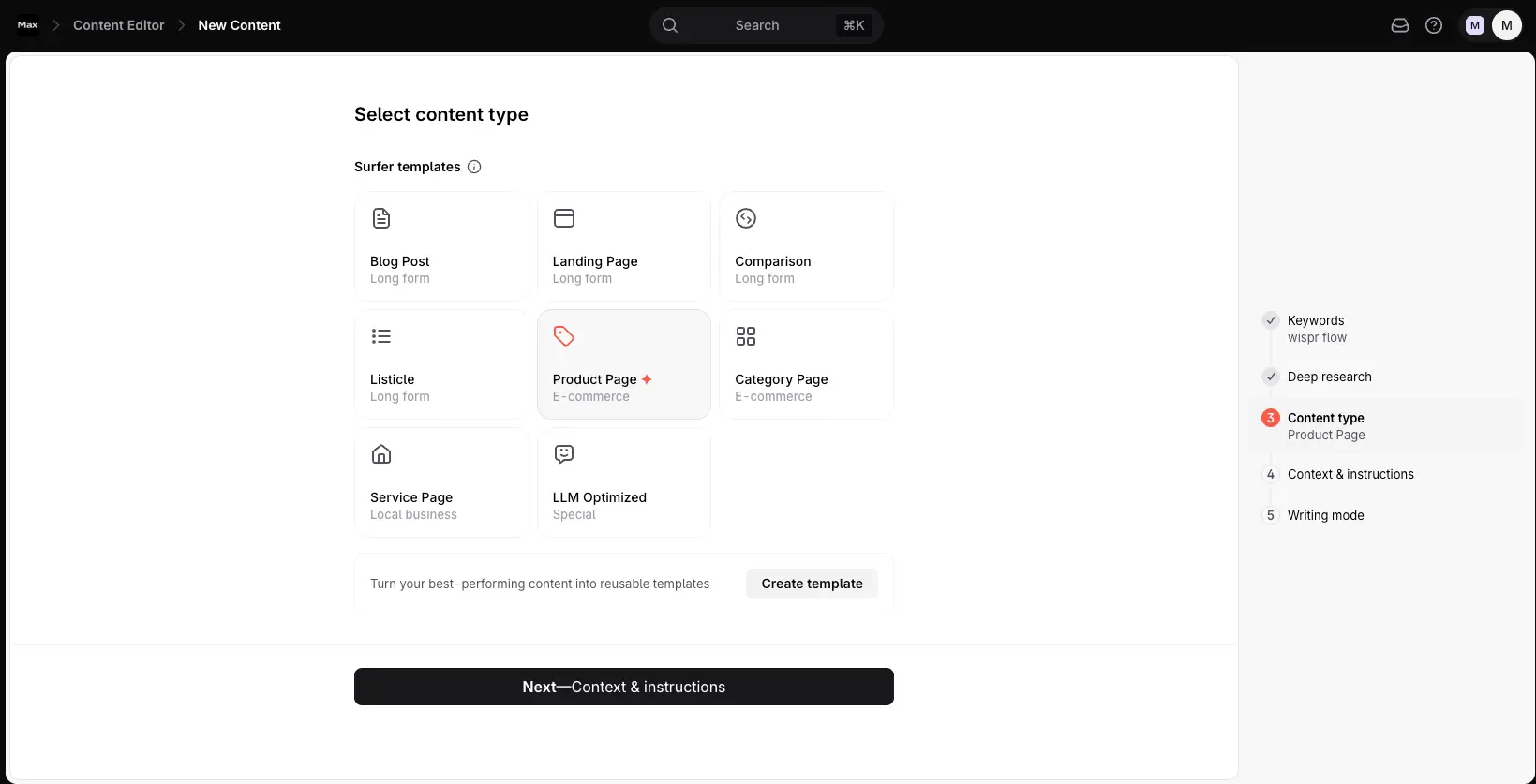Select the Product Page template

[624, 364]
